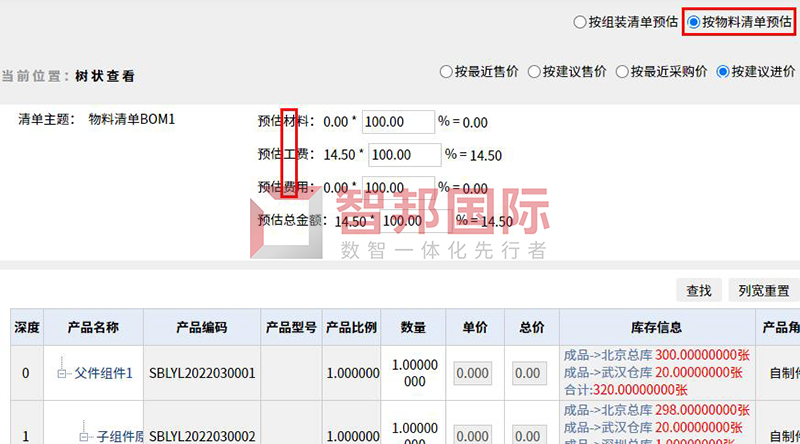800x444 pixels.
Task: Open the 父件组件1 product link
Action: (104, 374)
